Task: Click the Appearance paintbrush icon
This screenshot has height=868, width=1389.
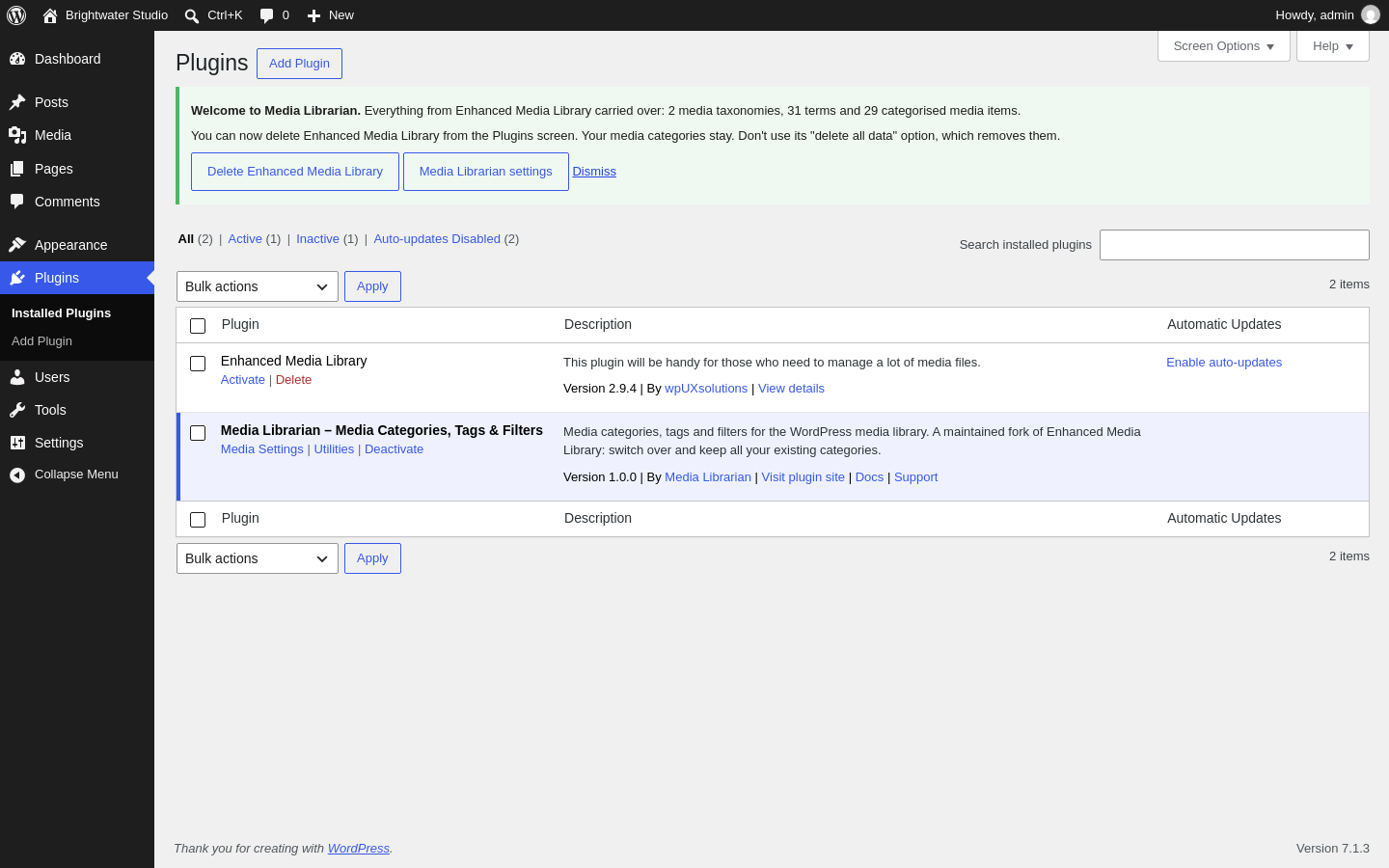Action: 17,245
